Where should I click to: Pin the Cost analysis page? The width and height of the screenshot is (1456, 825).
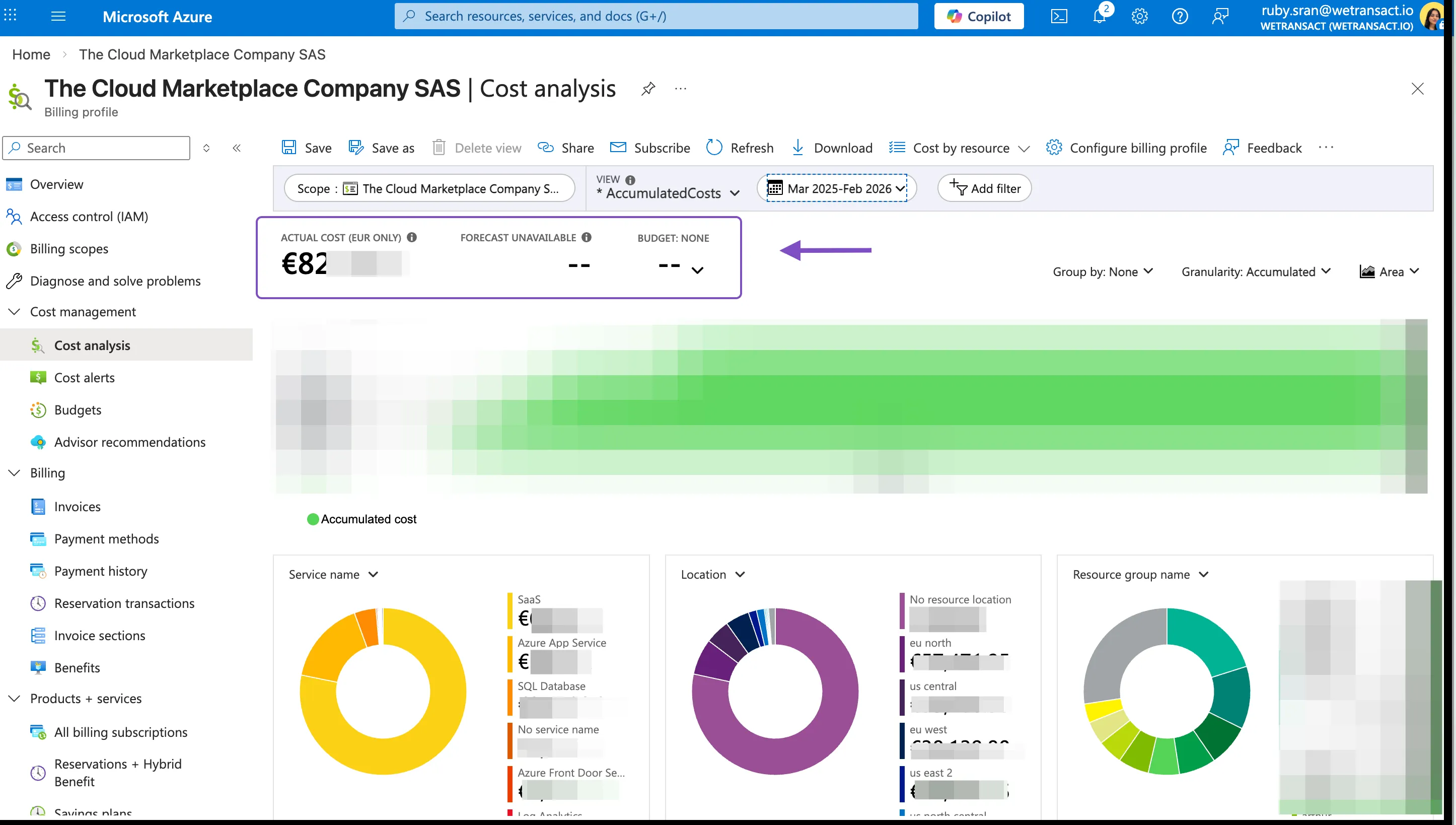pyautogui.click(x=648, y=89)
